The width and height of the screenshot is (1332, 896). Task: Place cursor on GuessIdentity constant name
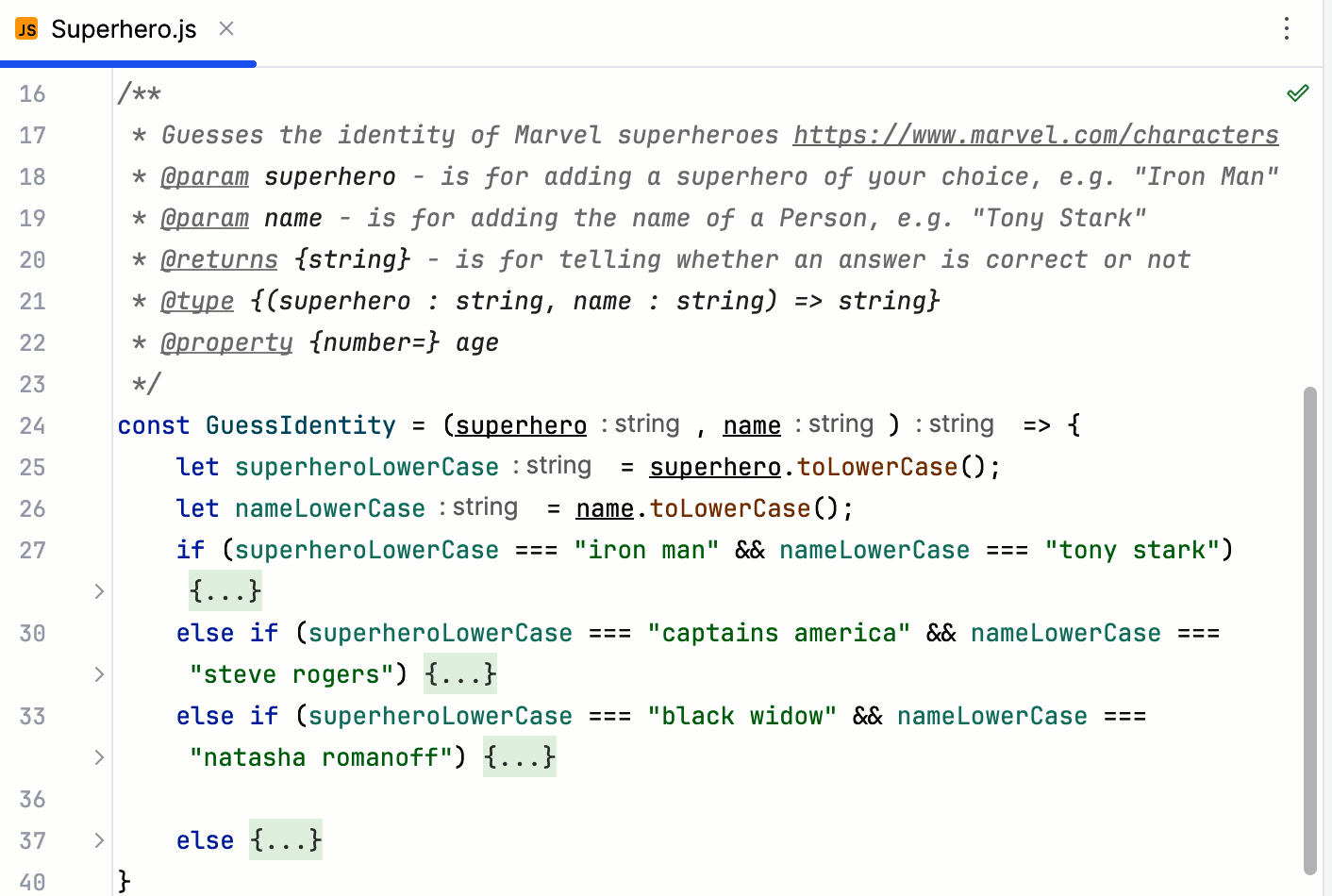pyautogui.click(x=300, y=425)
